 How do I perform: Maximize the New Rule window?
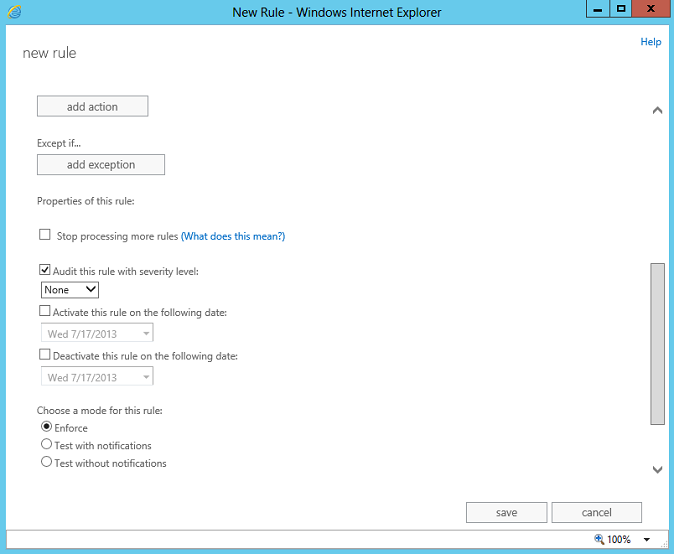[x=621, y=9]
